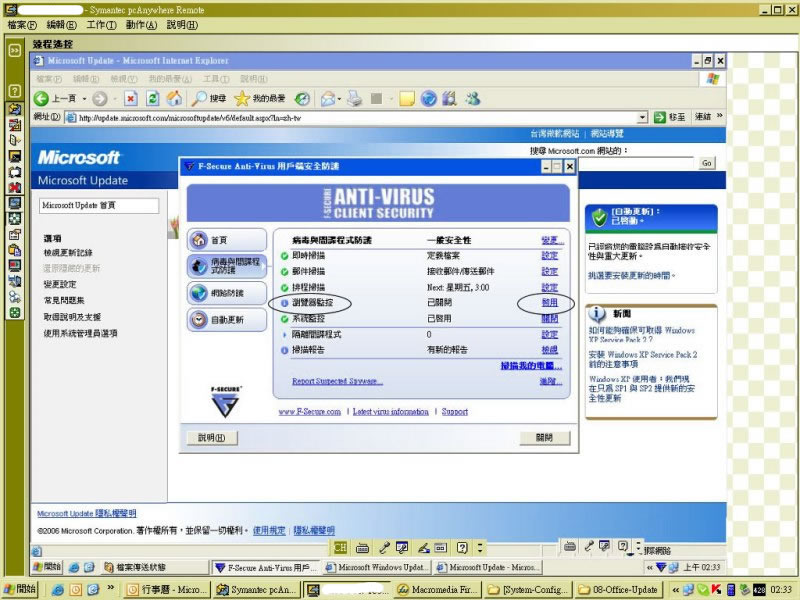This screenshot has width=800, height=600.
Task: Open the Back button history dropdown arrow
Action: click(84, 99)
